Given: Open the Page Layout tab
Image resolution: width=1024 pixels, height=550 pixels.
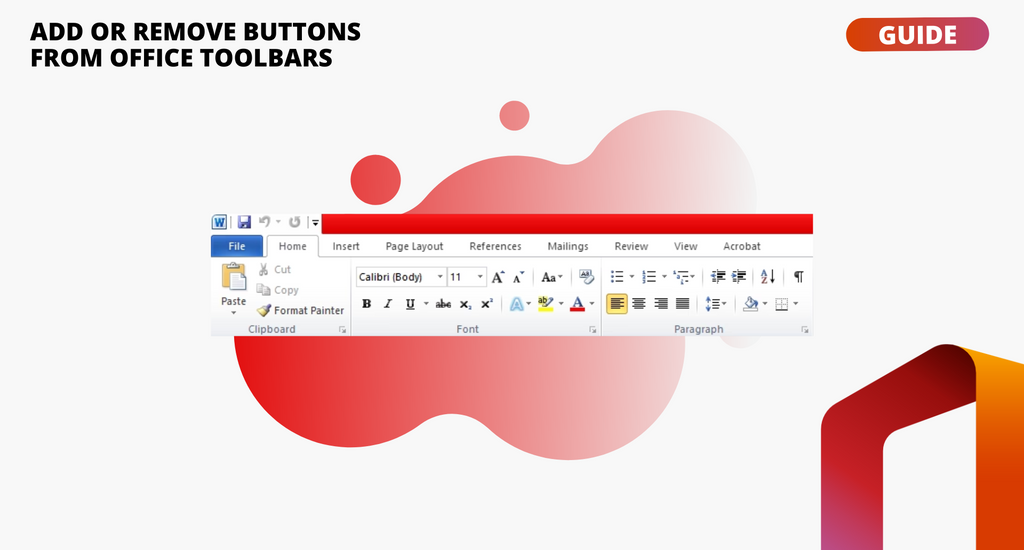Looking at the screenshot, I should pos(414,246).
